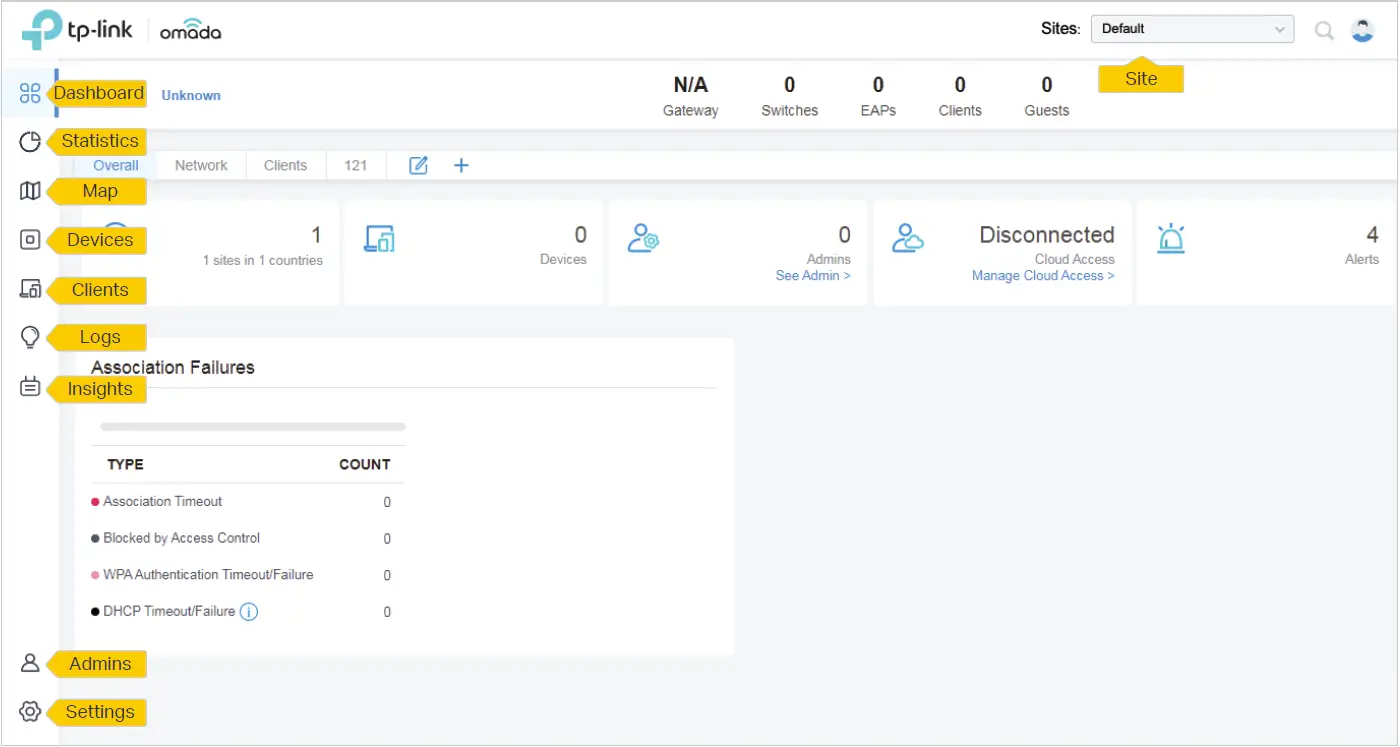Image resolution: width=1400 pixels, height=747 pixels.
Task: Click the Guests count in the header
Action: click(x=1047, y=96)
